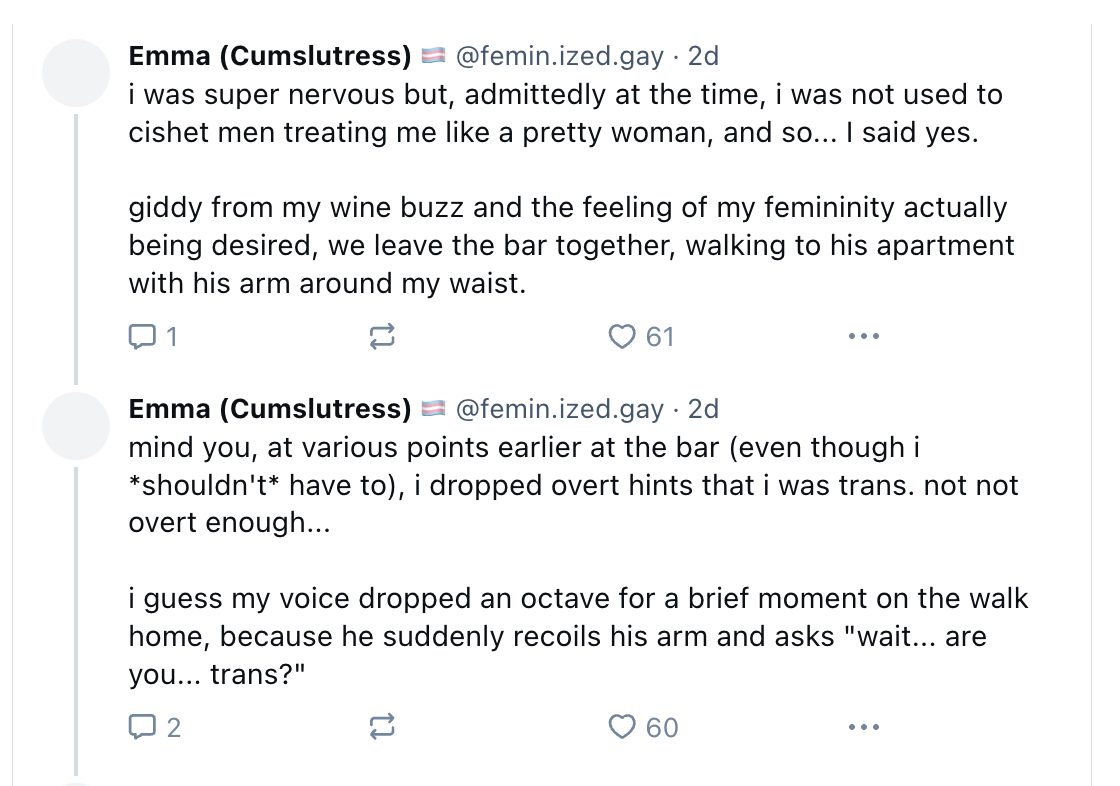
Task: Open the first post's 2d timestamp
Action: click(x=703, y=56)
